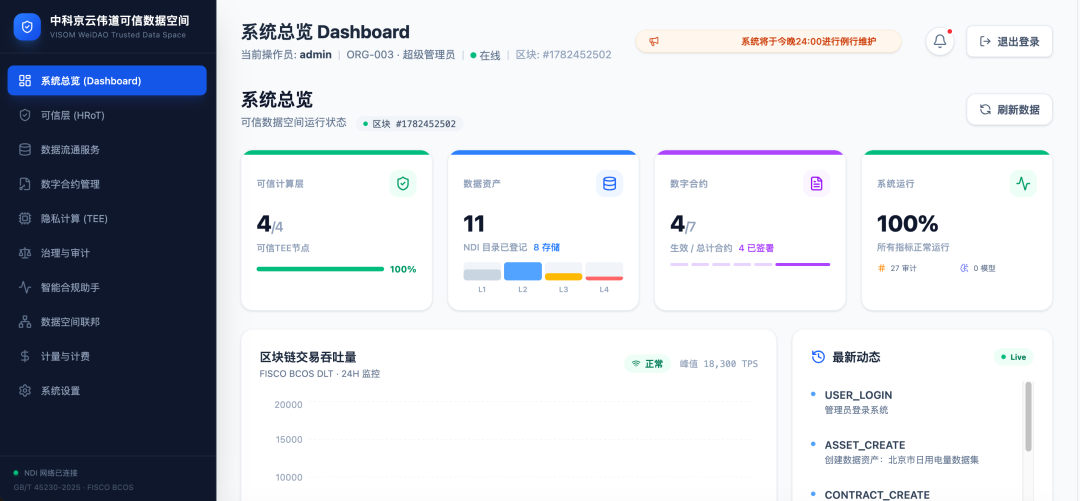1080x501 pixels.
Task: Click the green 100% TEE progress bar
Action: click(x=320, y=269)
